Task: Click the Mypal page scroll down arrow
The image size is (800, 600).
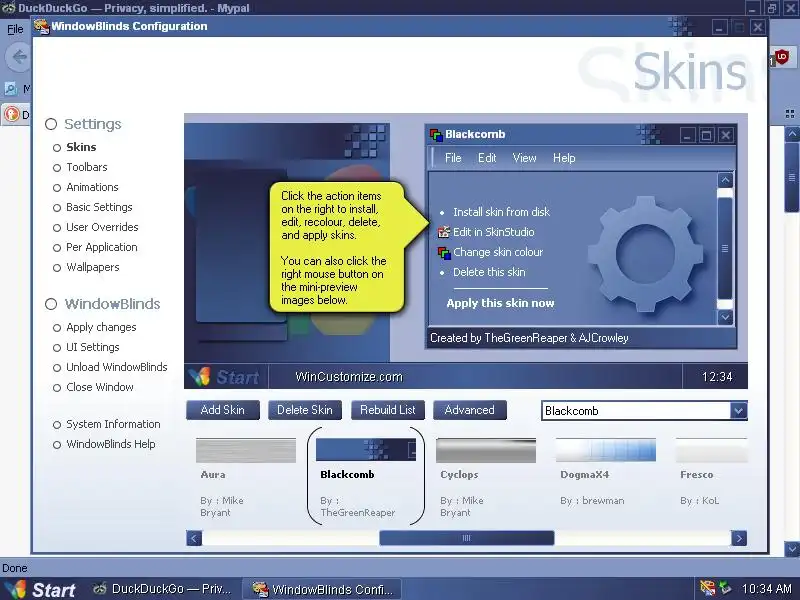Action: (x=792, y=549)
